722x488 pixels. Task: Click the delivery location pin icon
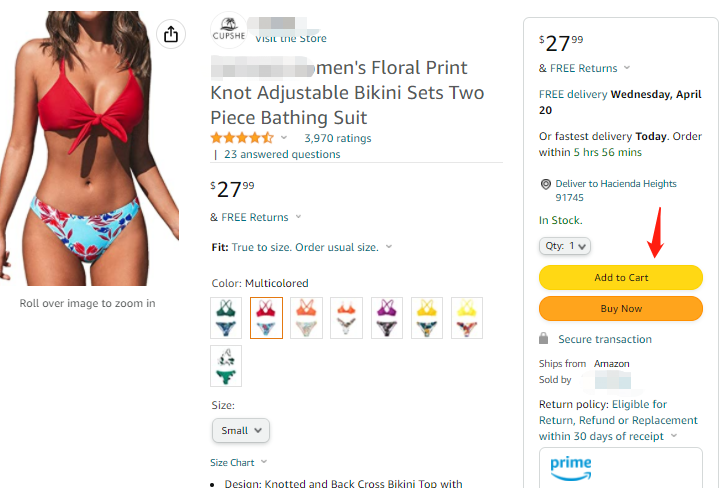click(546, 184)
